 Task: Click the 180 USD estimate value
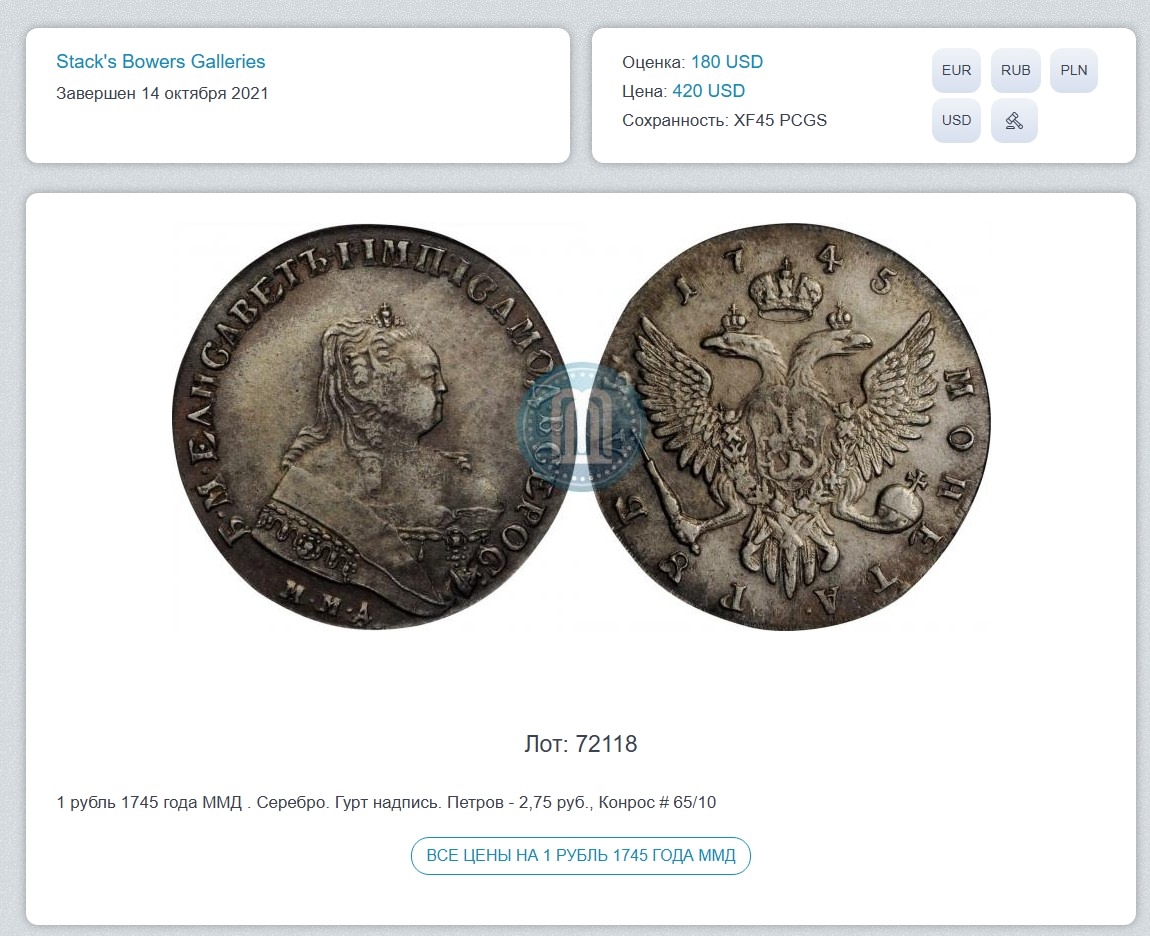(x=727, y=62)
